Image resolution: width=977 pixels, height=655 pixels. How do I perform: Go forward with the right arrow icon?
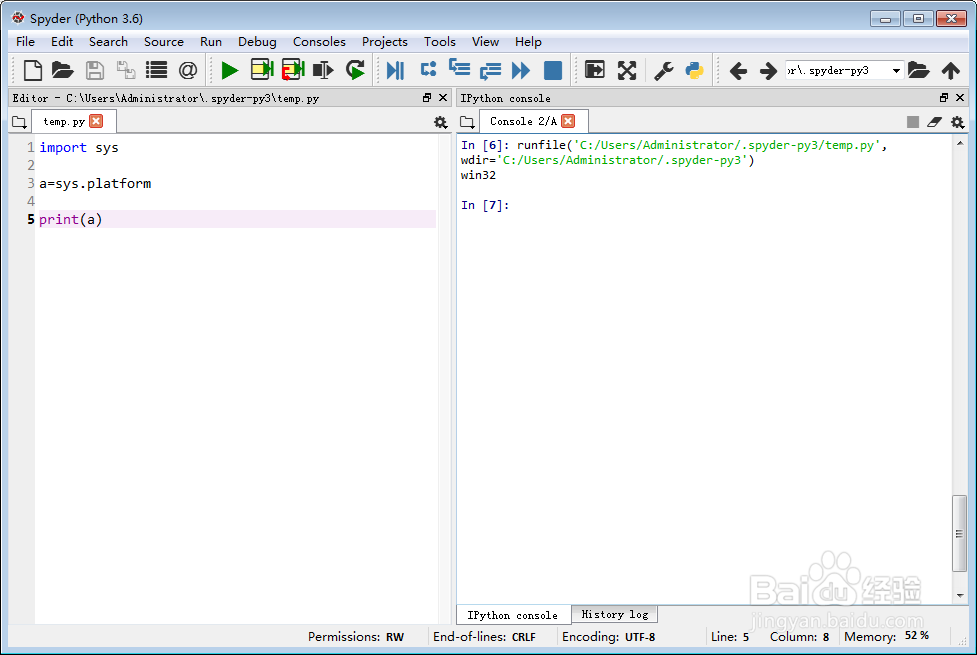pyautogui.click(x=768, y=70)
